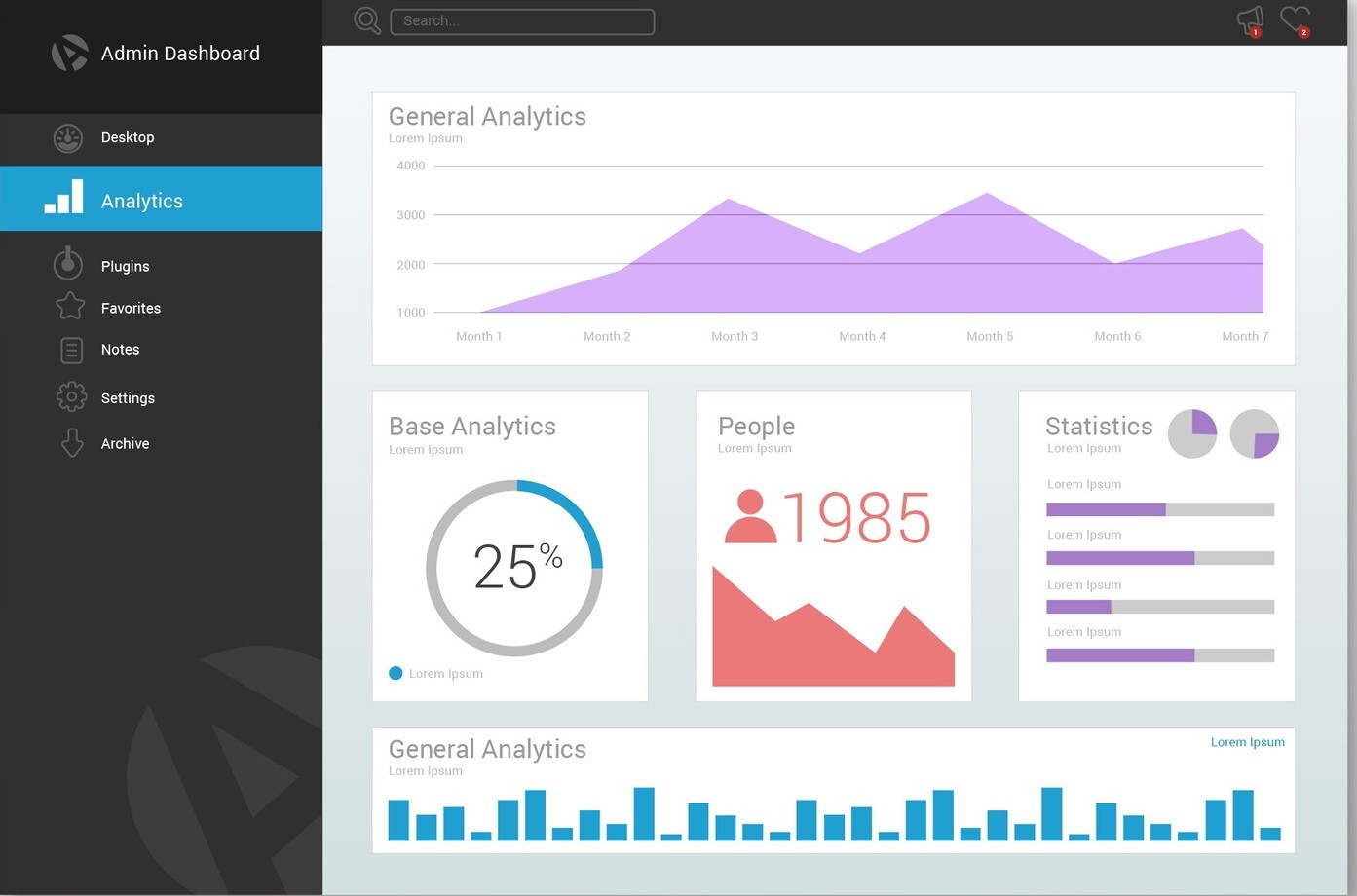The width and height of the screenshot is (1357, 896).
Task: Click the Desktop gauge icon in the sidebar
Action: (x=67, y=137)
